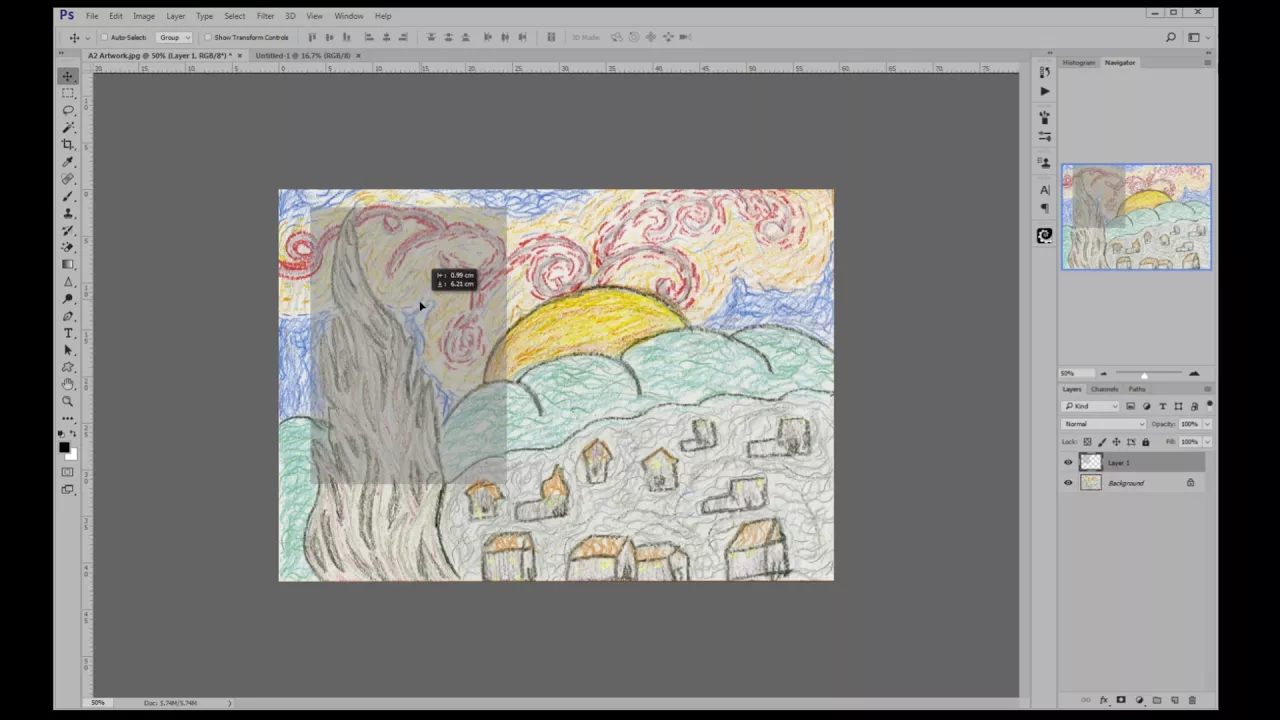
Task: Open the layer filter Kind dropdown
Action: click(x=1091, y=406)
